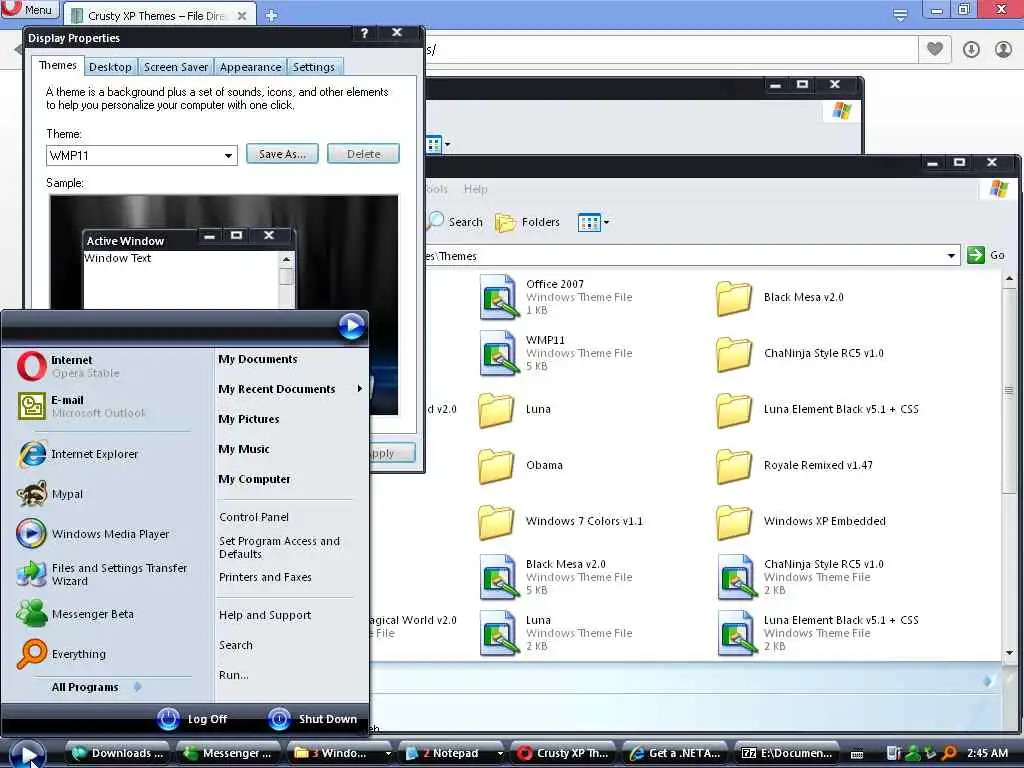Click Display Properties help question button
The width and height of the screenshot is (1024, 768).
click(x=364, y=33)
